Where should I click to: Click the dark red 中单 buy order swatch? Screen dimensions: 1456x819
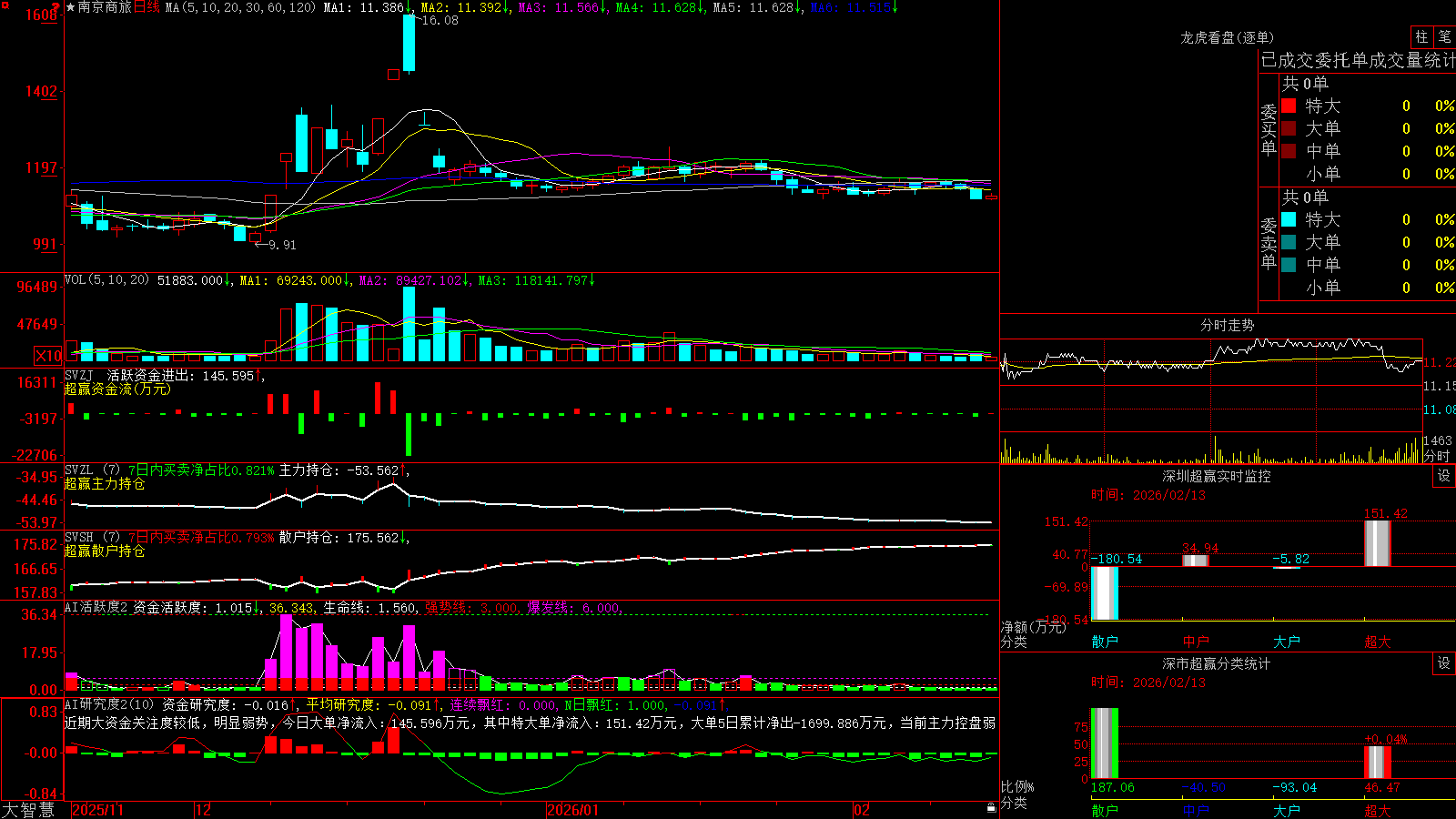[x=1289, y=151]
